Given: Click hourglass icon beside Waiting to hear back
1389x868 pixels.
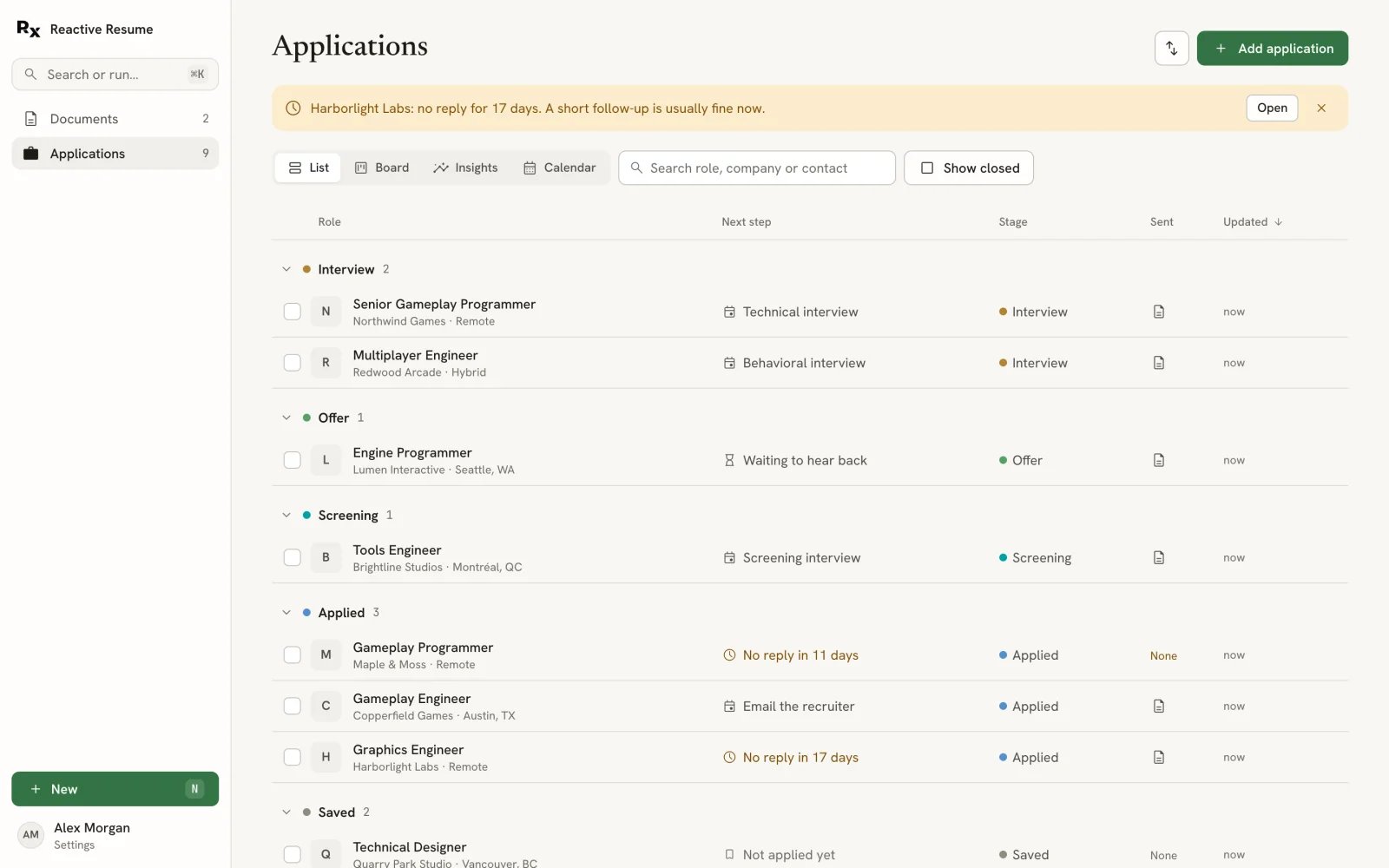Looking at the screenshot, I should 729,460.
